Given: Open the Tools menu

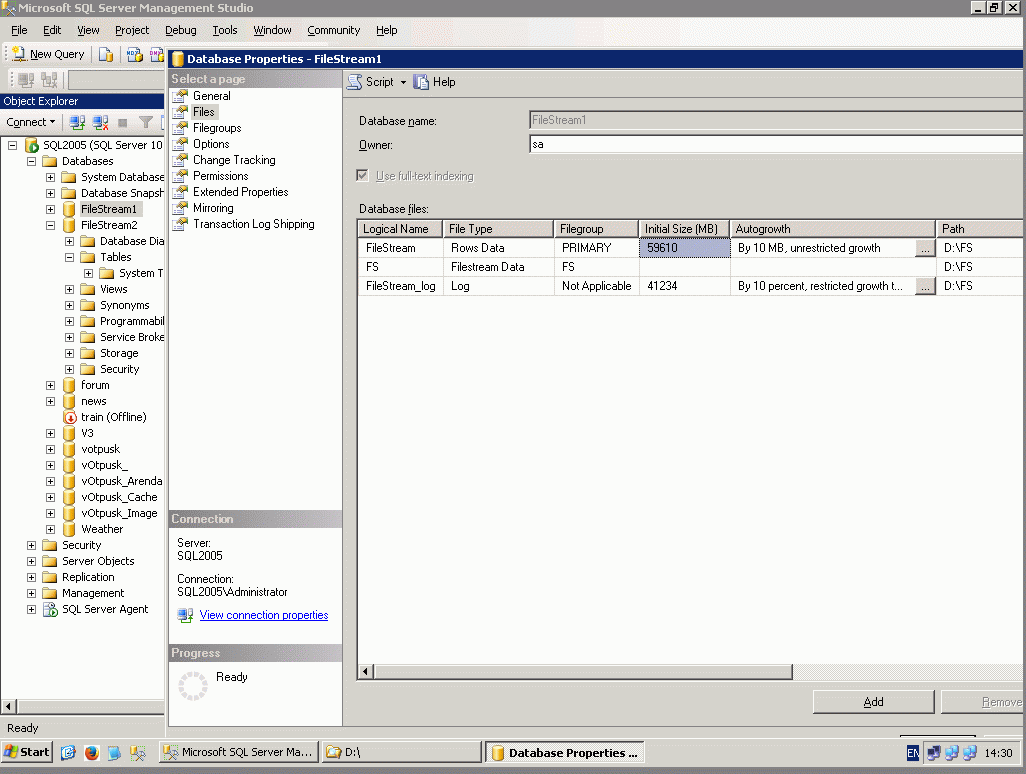Looking at the screenshot, I should 224,30.
